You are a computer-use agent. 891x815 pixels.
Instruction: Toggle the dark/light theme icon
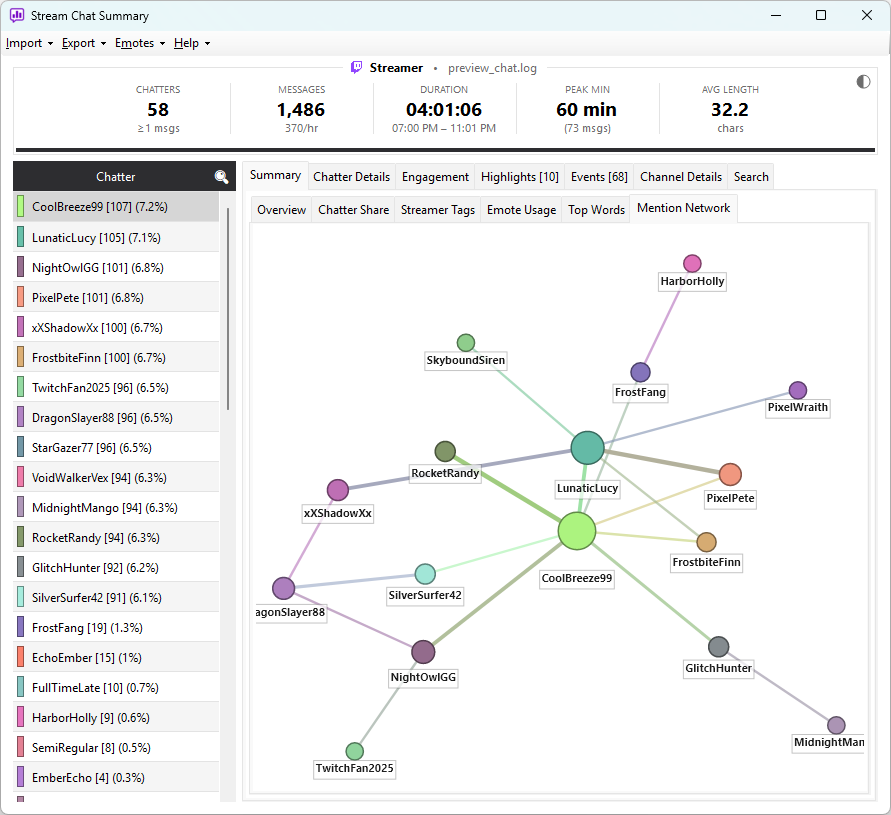[863, 82]
